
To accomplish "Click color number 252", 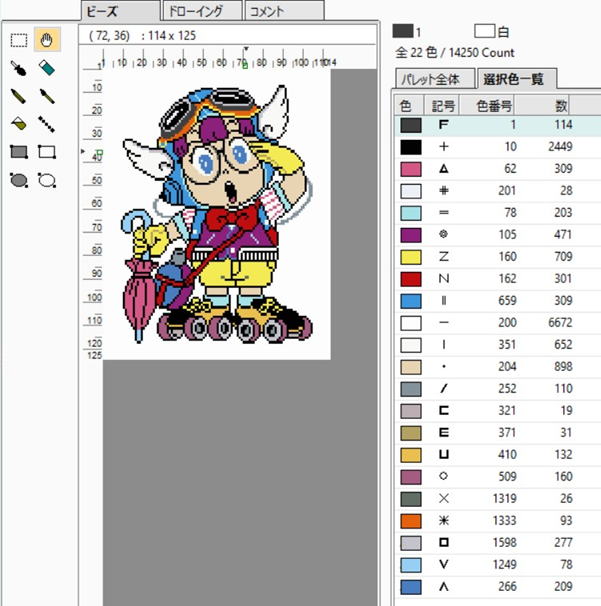I will pos(507,389).
